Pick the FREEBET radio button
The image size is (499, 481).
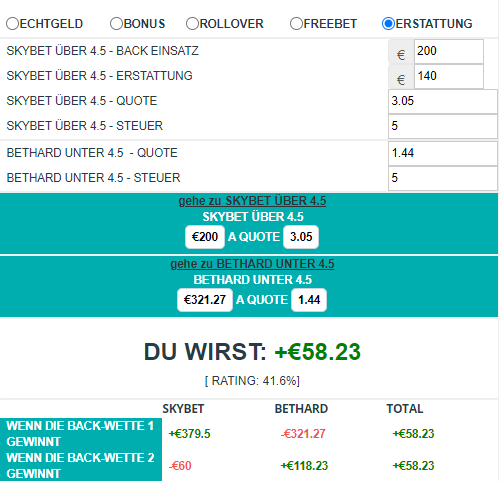(296, 24)
